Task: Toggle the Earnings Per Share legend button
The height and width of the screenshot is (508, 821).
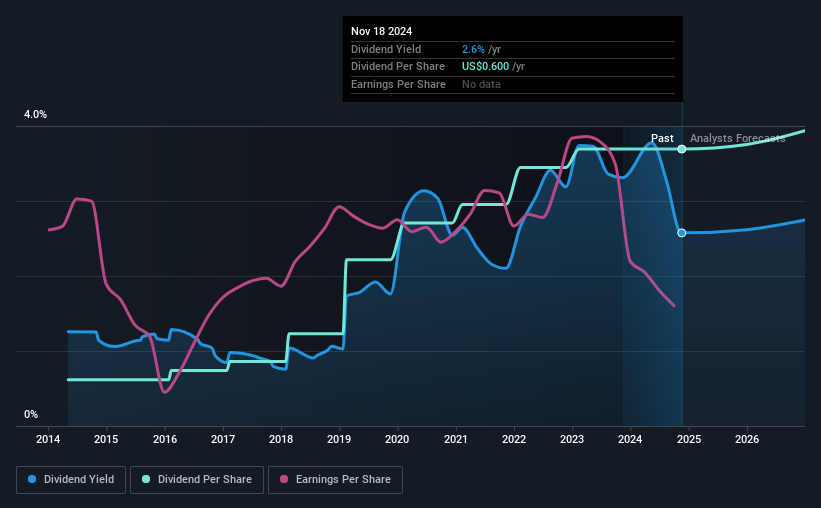Action: click(x=335, y=480)
